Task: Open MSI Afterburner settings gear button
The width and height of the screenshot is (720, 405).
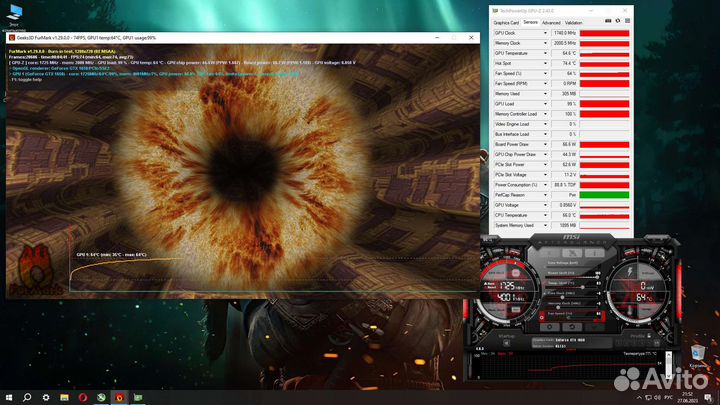Action: (550, 327)
